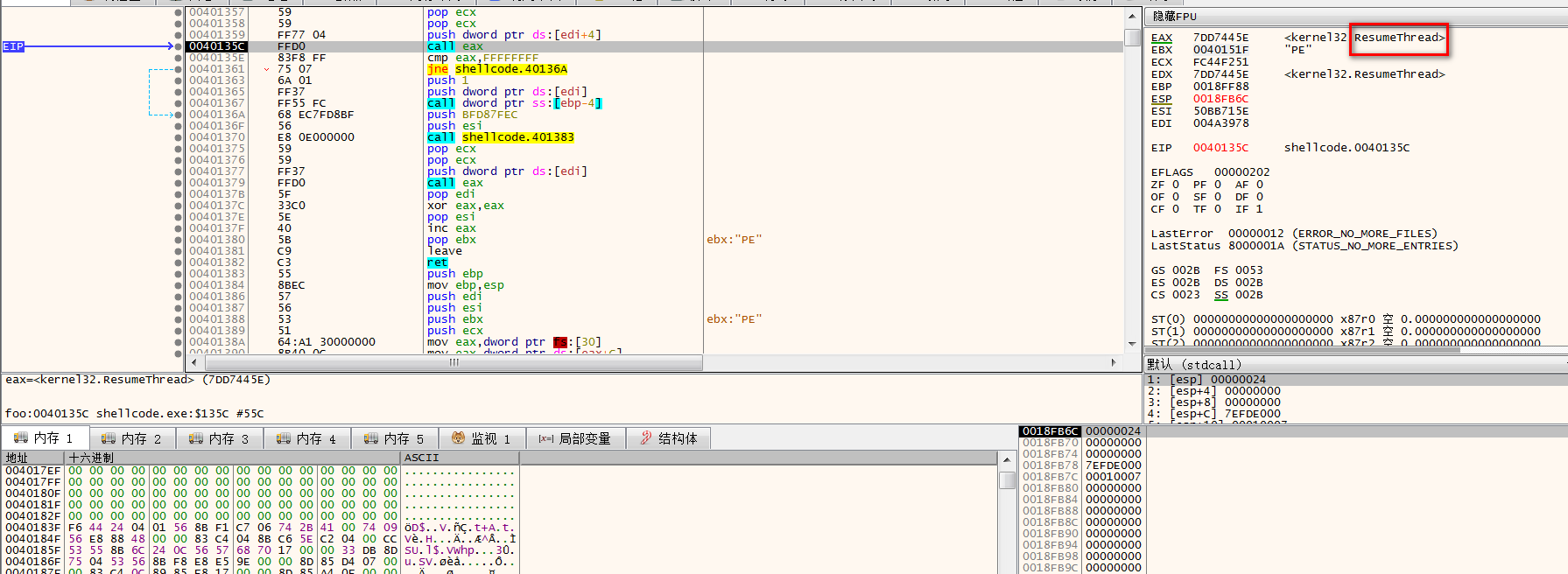Toggle the IF flag value
Image resolution: width=1568 pixels, height=574 pixels.
[1260, 209]
